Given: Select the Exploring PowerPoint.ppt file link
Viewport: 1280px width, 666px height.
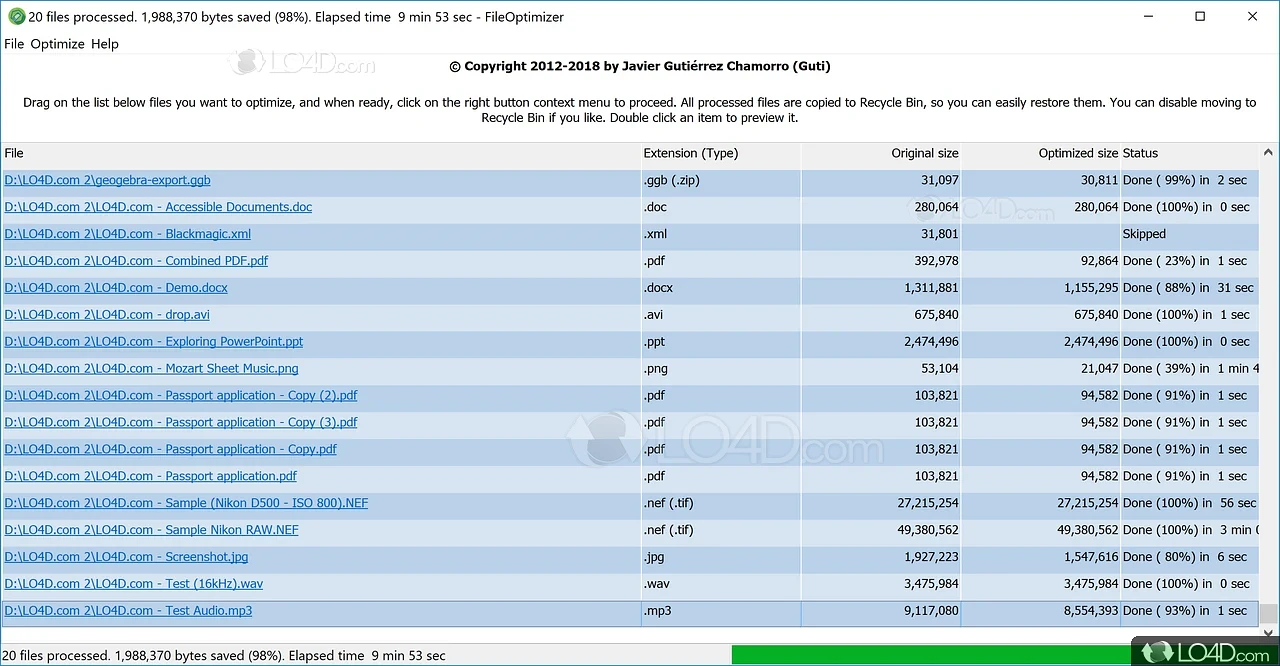Looking at the screenshot, I should tap(154, 342).
